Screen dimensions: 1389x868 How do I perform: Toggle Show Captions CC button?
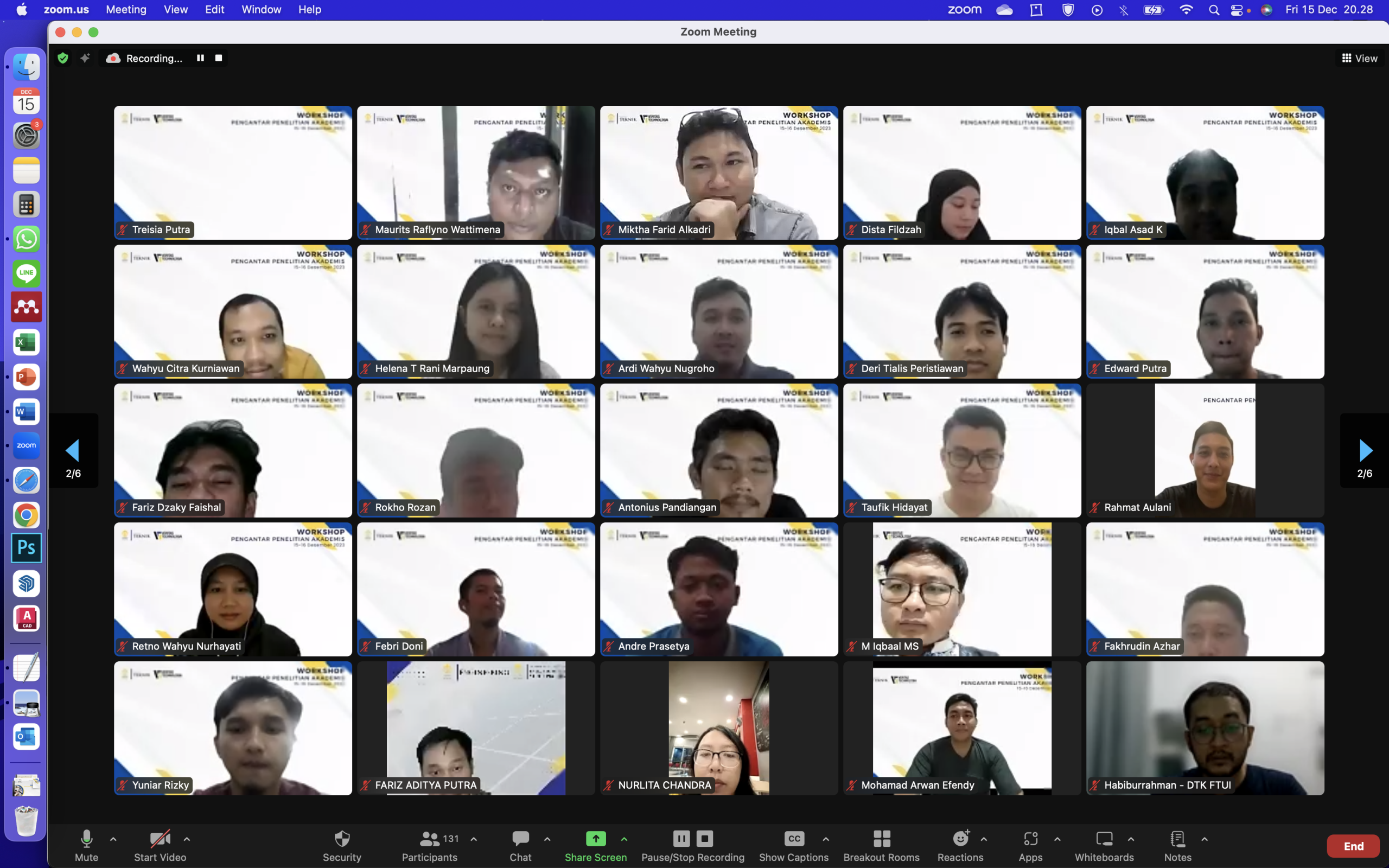coord(794,845)
